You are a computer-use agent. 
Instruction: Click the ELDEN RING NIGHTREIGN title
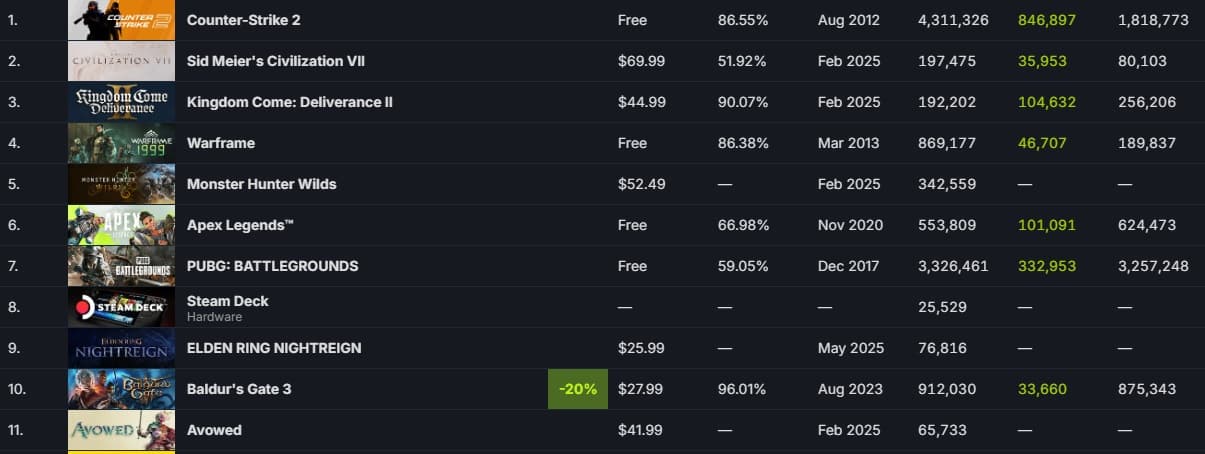274,348
